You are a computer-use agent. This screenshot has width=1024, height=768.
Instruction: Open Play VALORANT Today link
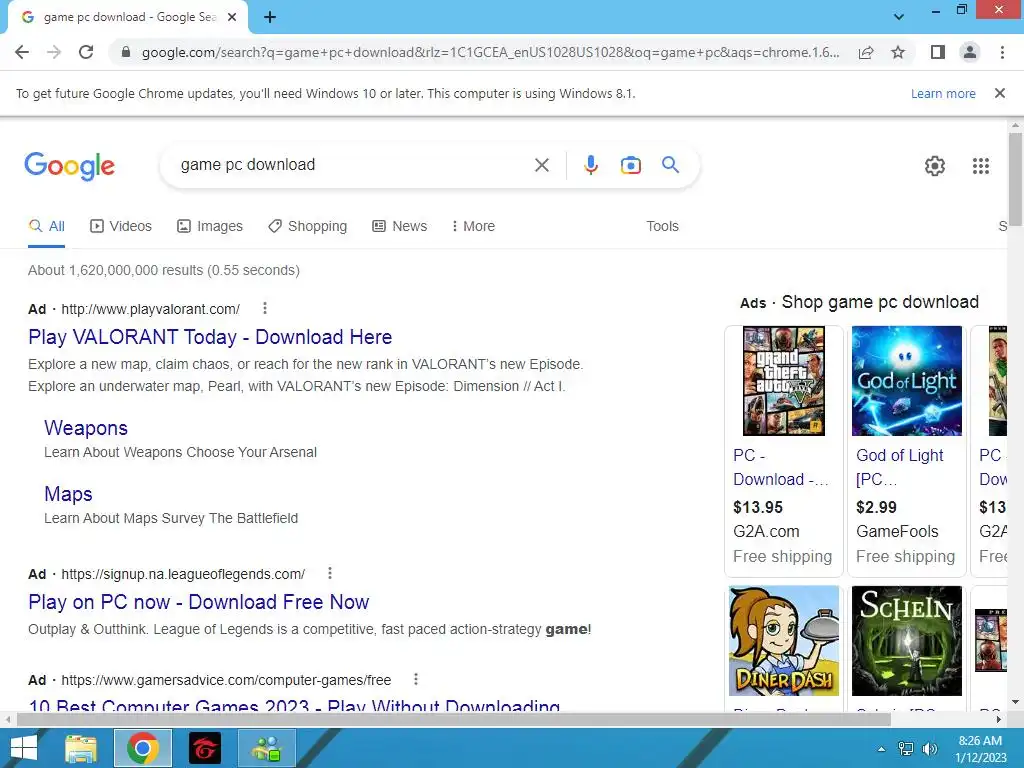coord(210,337)
